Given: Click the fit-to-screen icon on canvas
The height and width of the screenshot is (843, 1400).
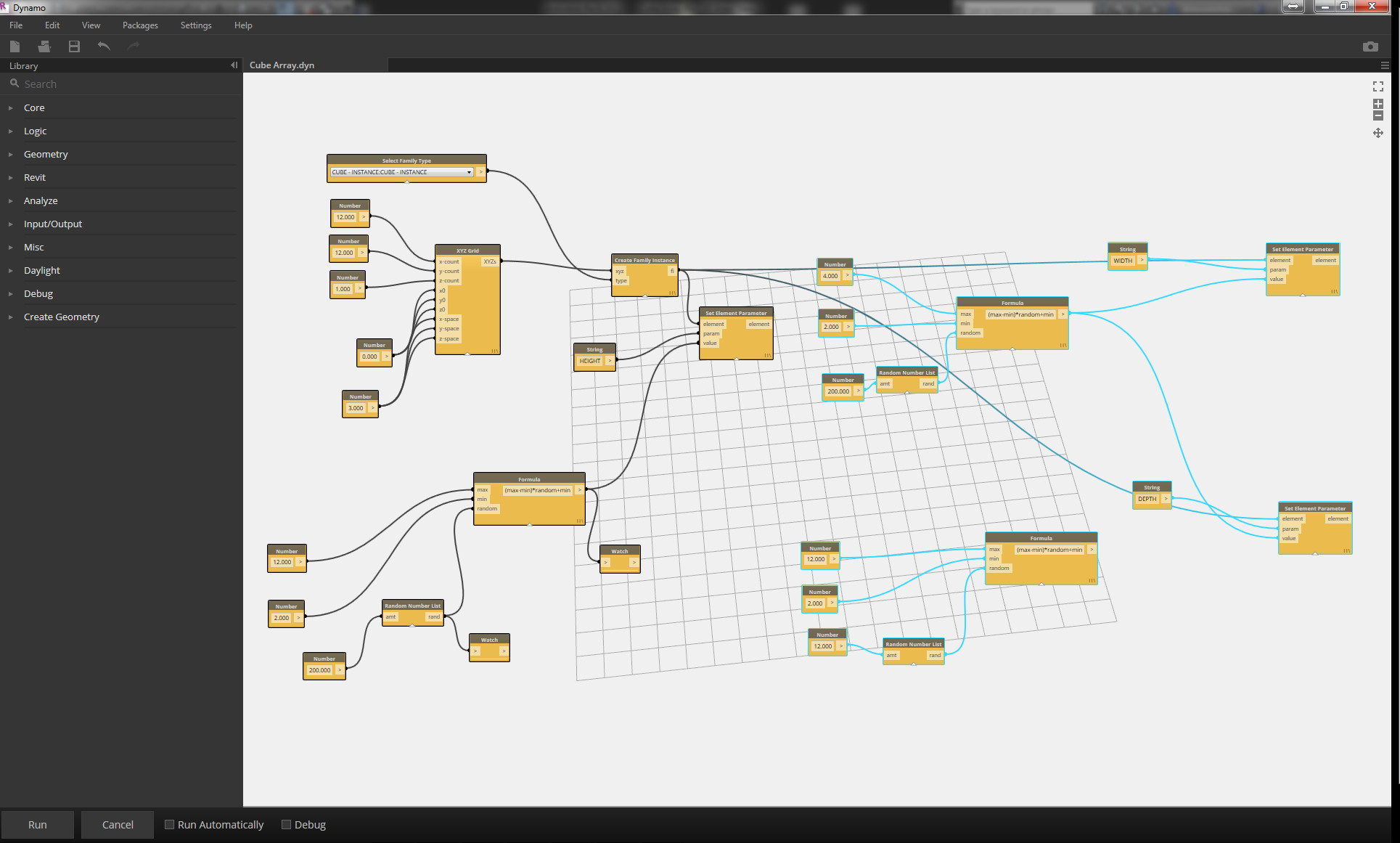Looking at the screenshot, I should coord(1378,86).
